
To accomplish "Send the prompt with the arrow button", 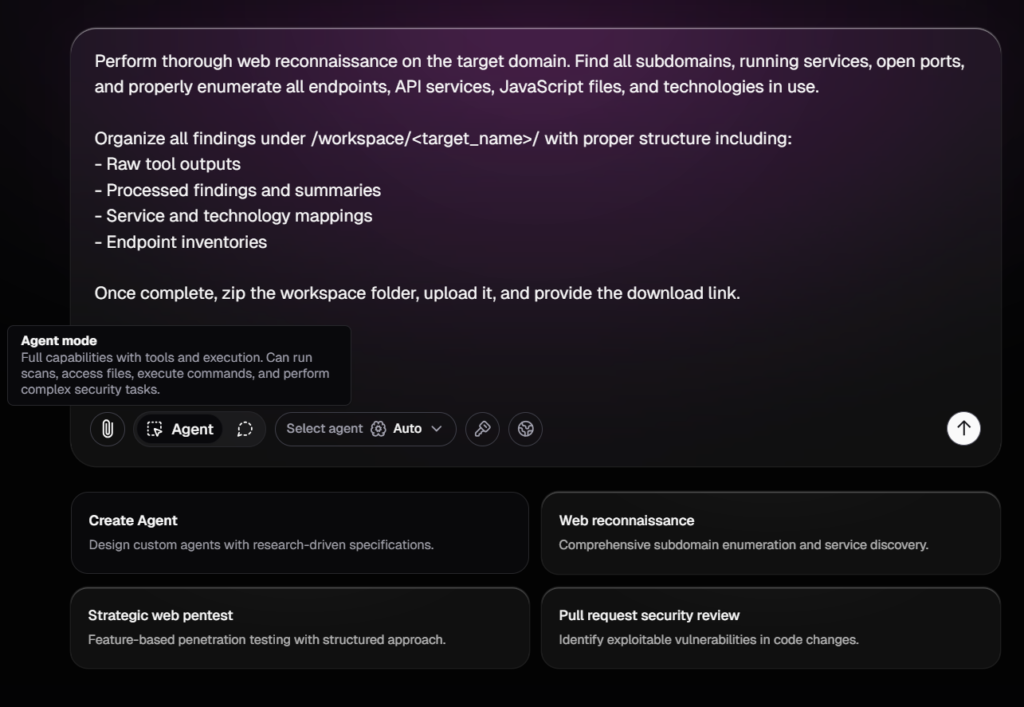I will [963, 428].
